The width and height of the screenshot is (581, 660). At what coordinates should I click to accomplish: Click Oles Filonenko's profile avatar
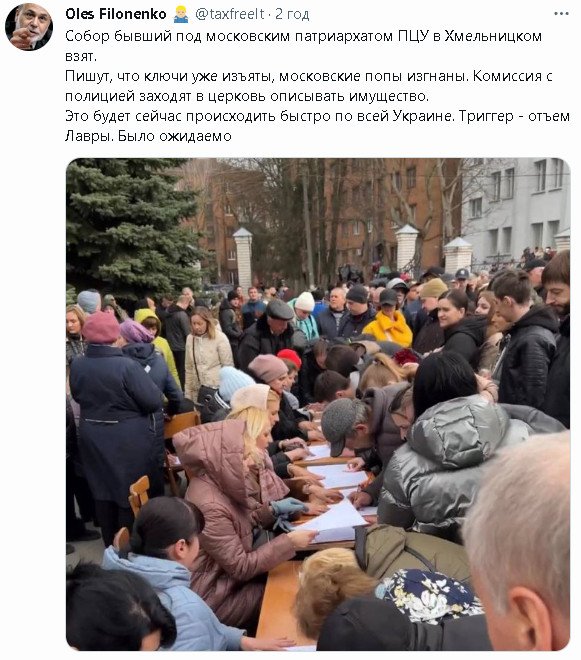tap(29, 27)
